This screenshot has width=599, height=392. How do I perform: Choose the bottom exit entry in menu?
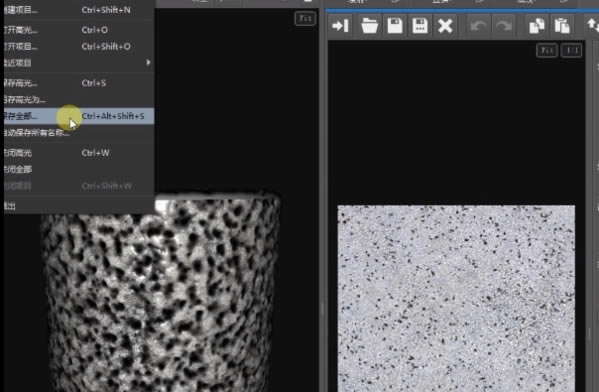79,206
